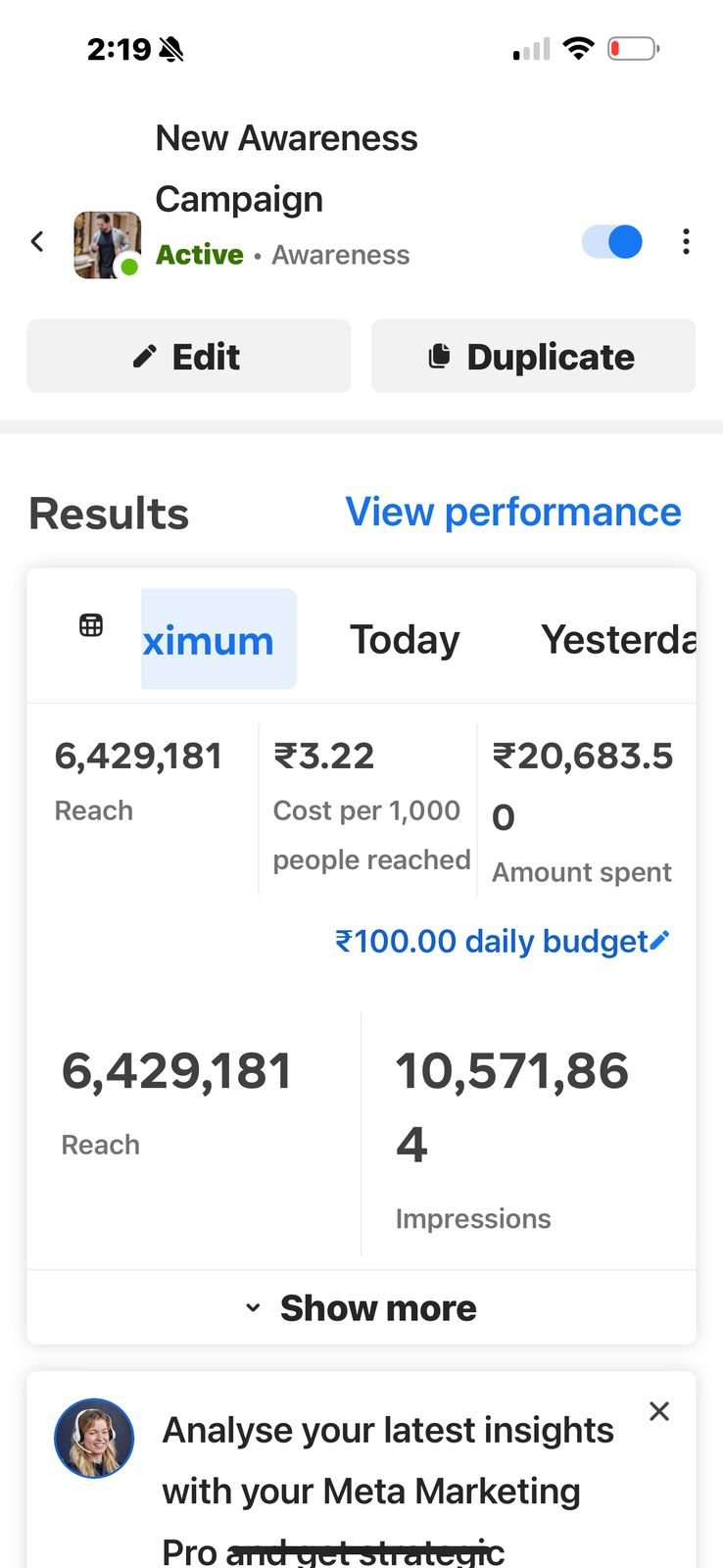Image resolution: width=723 pixels, height=1568 pixels.
Task: Open the three-dot campaign options menu
Action: coord(686,241)
